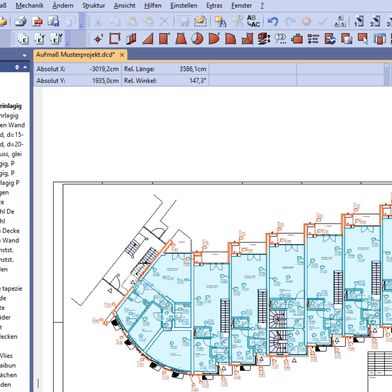Select the triangle shape tool
Viewport: 392px width, 392px height.
[x=148, y=39]
